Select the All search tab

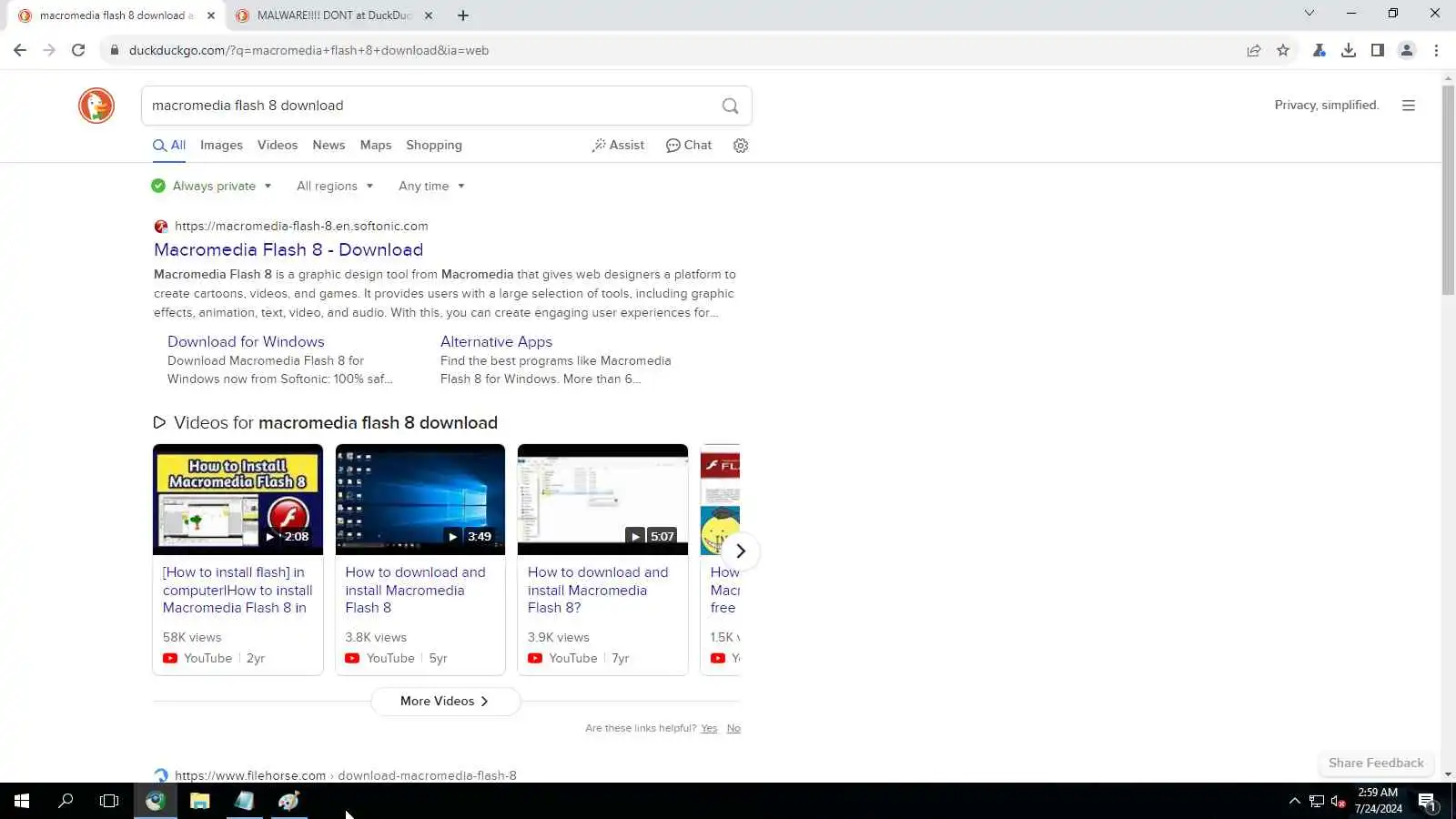point(169,146)
